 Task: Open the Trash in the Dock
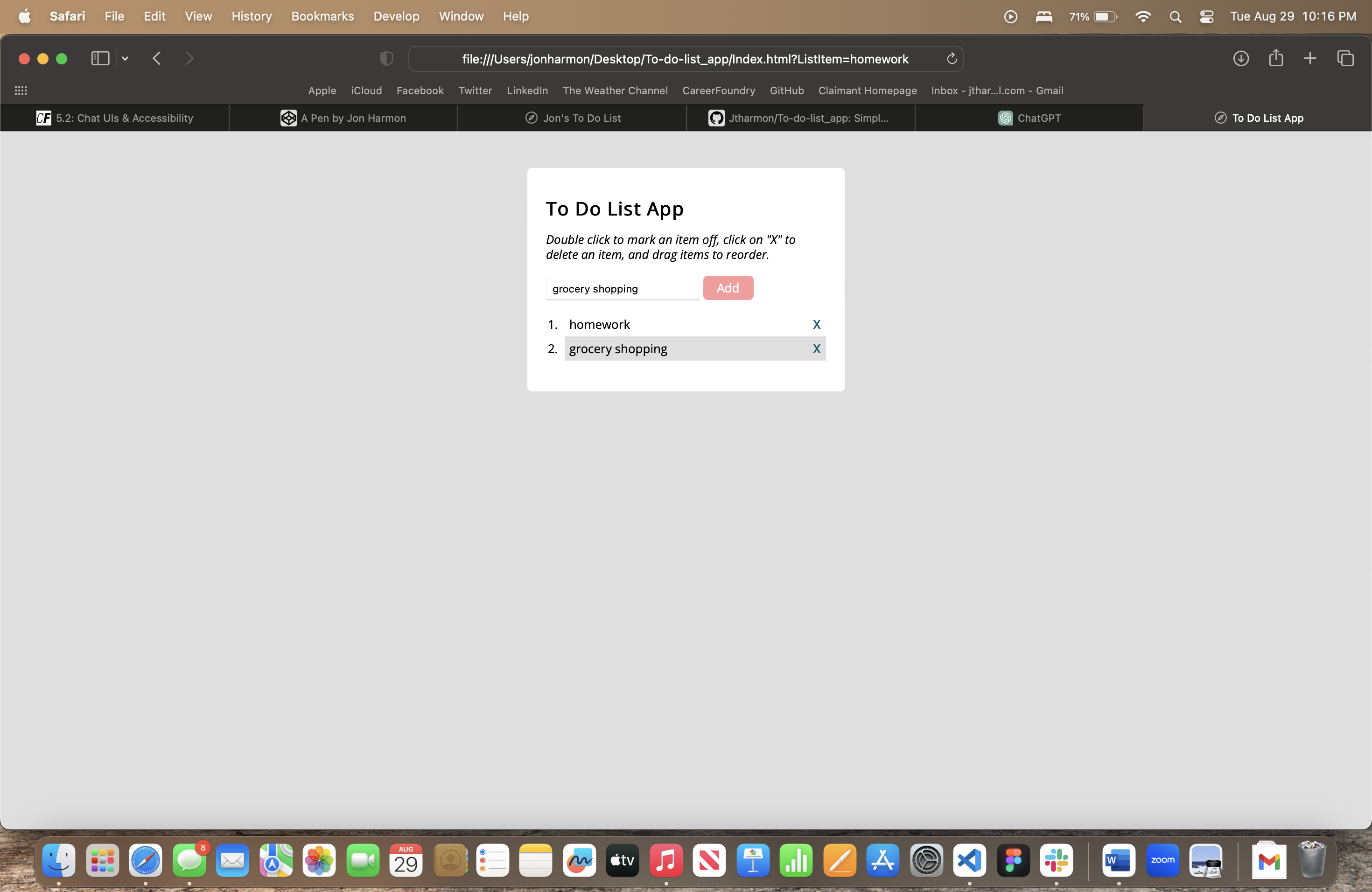coord(1312,859)
